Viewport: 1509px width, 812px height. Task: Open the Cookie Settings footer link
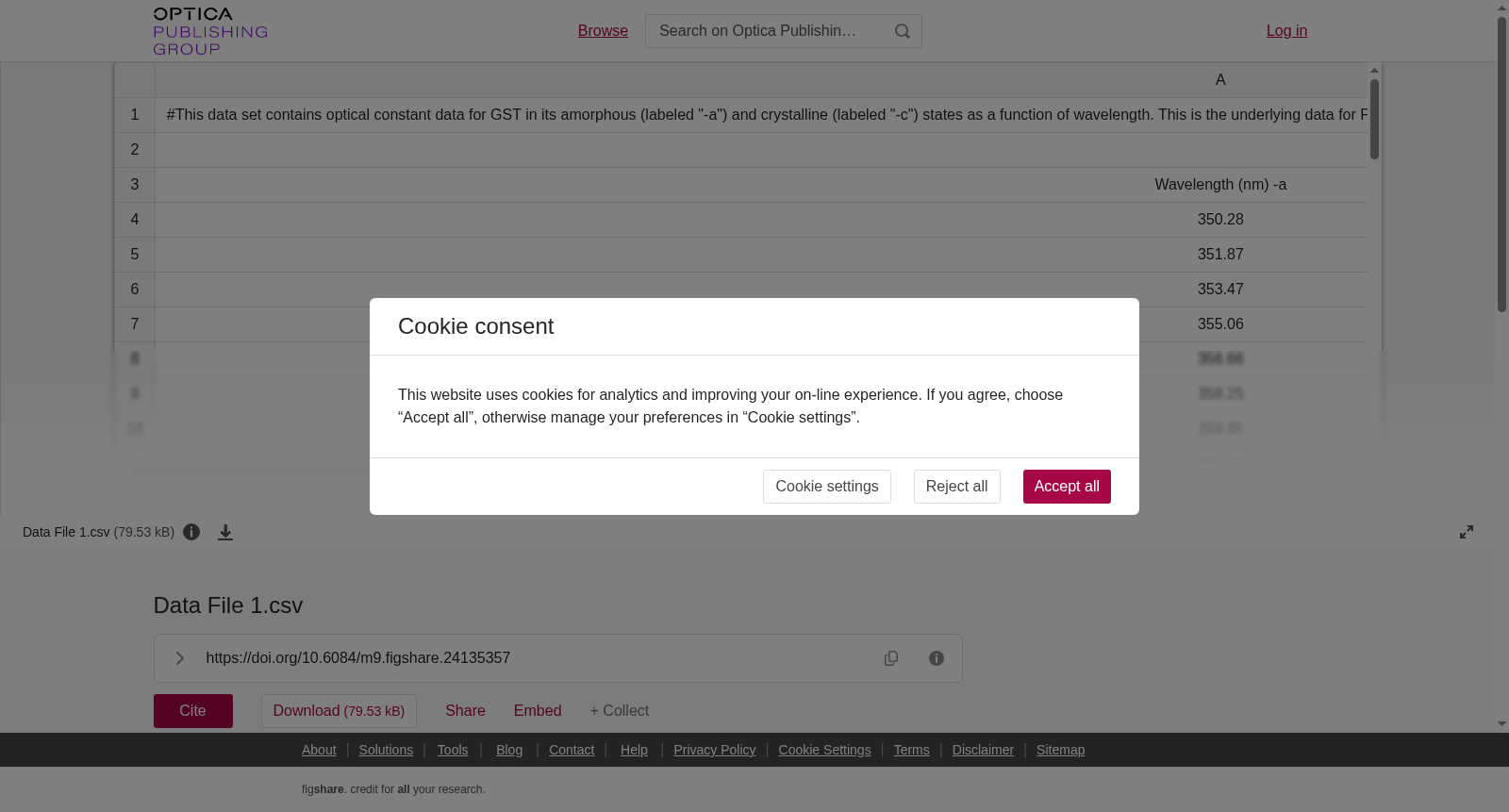click(x=824, y=750)
